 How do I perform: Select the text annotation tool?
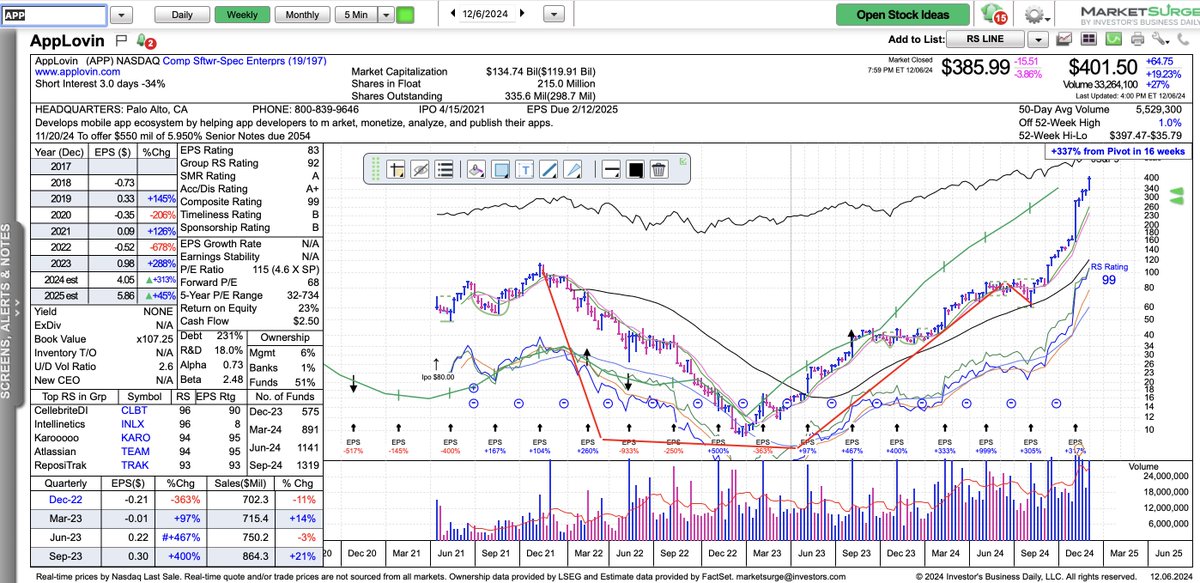tap(524, 170)
